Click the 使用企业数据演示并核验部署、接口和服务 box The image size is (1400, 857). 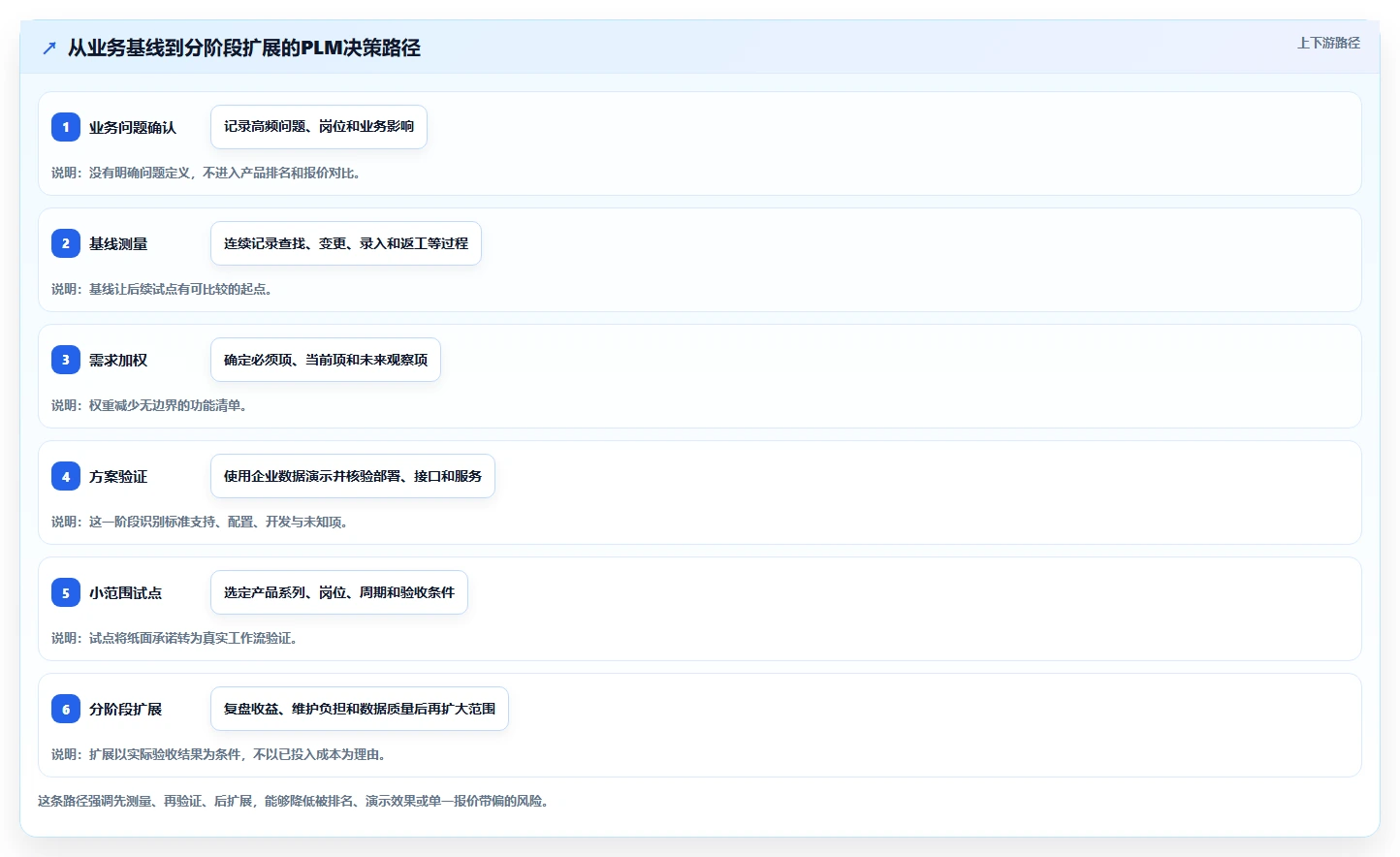[x=353, y=476]
